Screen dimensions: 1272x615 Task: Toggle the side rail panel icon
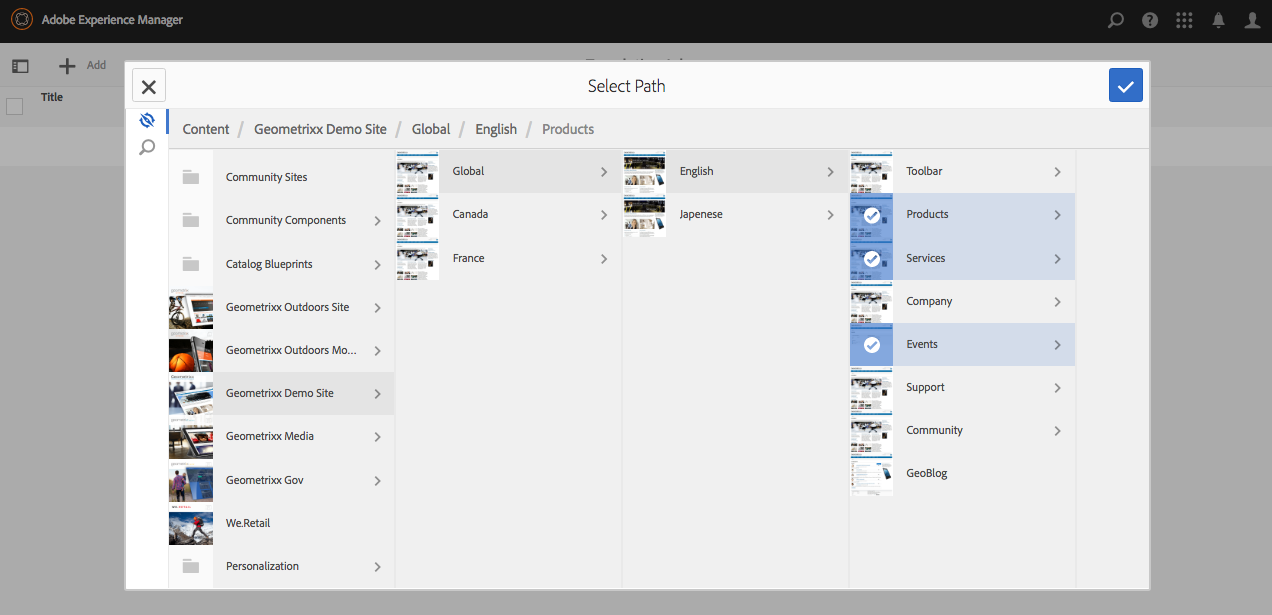coord(20,66)
